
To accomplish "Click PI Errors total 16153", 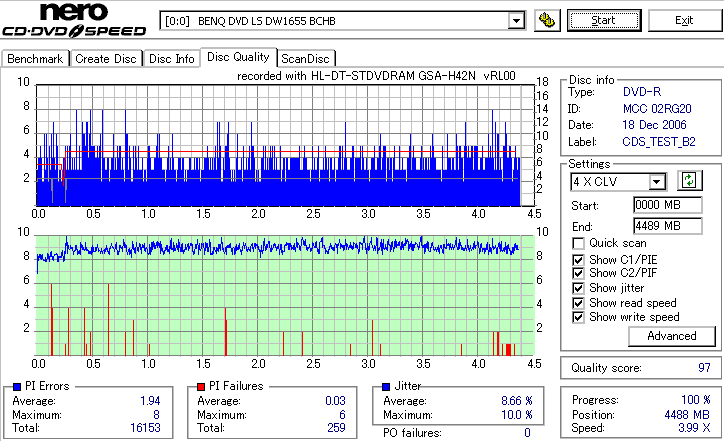I will click(x=145, y=428).
